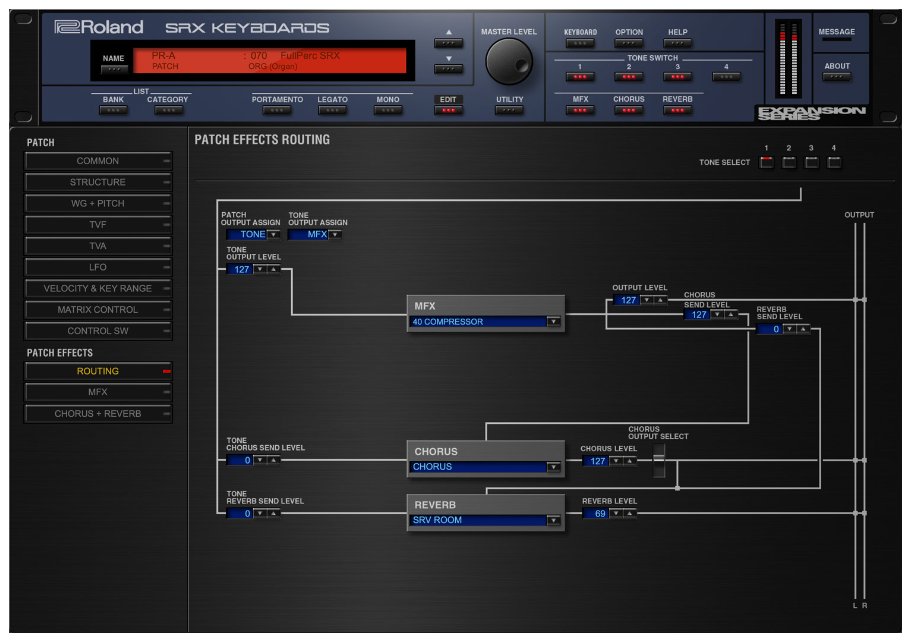This screenshot has height=643, width=911.
Task: Decrease MFX Reverb Send Level value
Action: [790, 329]
